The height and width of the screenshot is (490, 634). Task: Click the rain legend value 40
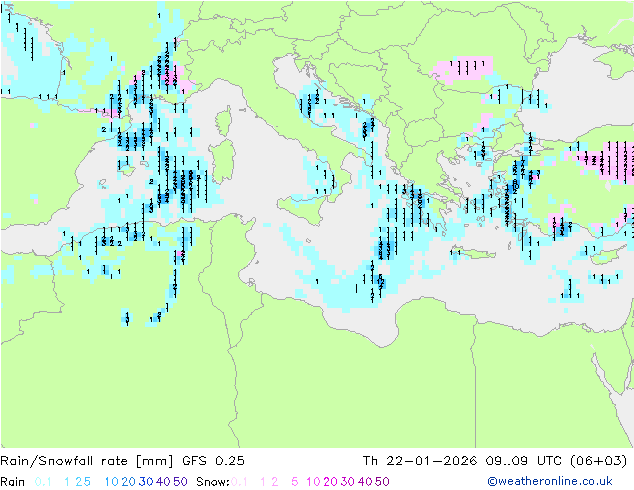[163, 482]
